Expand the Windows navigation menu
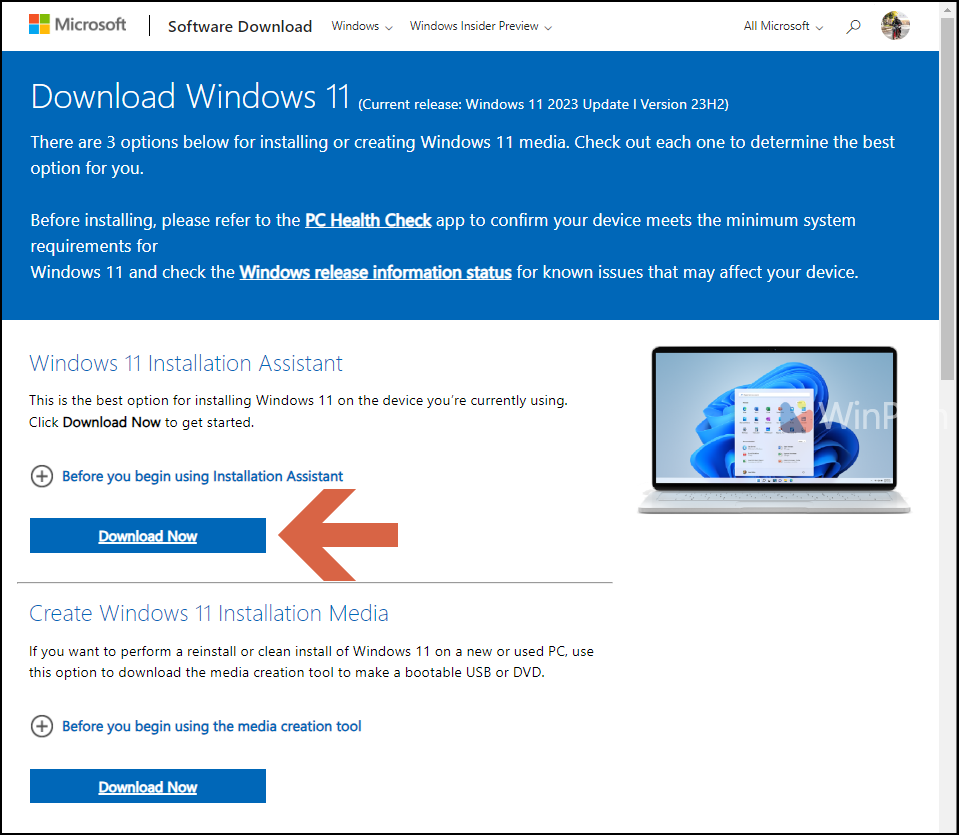 361,26
